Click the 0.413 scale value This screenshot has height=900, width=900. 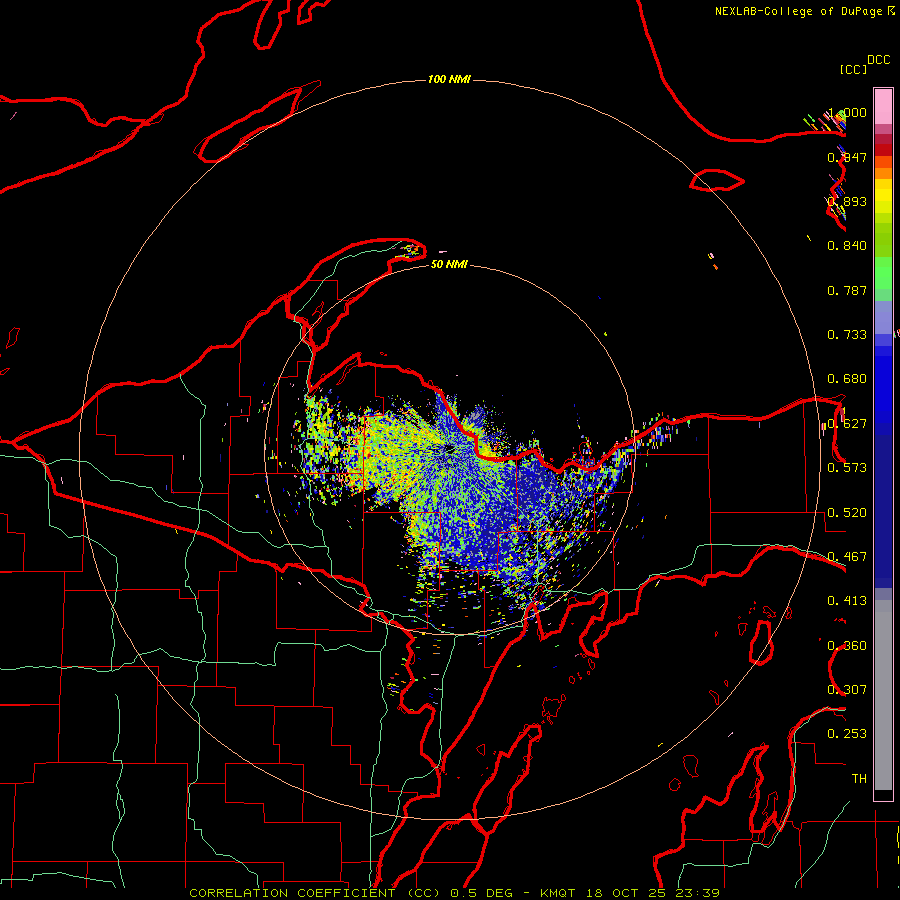click(847, 601)
